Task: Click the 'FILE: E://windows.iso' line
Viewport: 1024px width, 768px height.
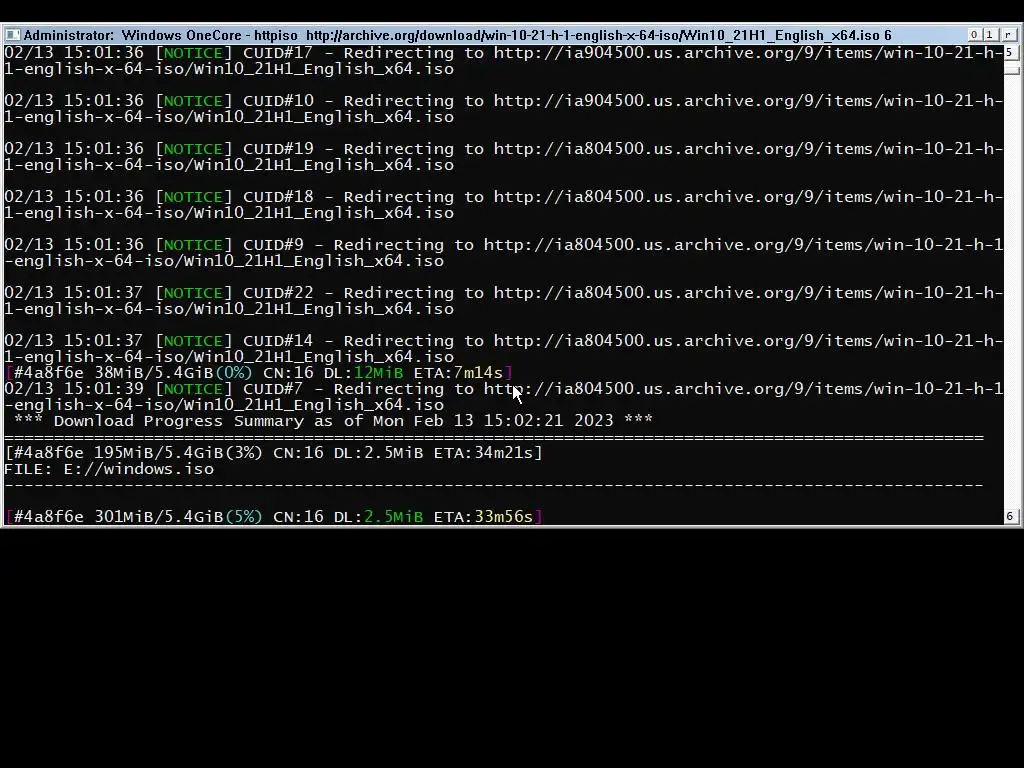Action: pyautogui.click(x=109, y=469)
